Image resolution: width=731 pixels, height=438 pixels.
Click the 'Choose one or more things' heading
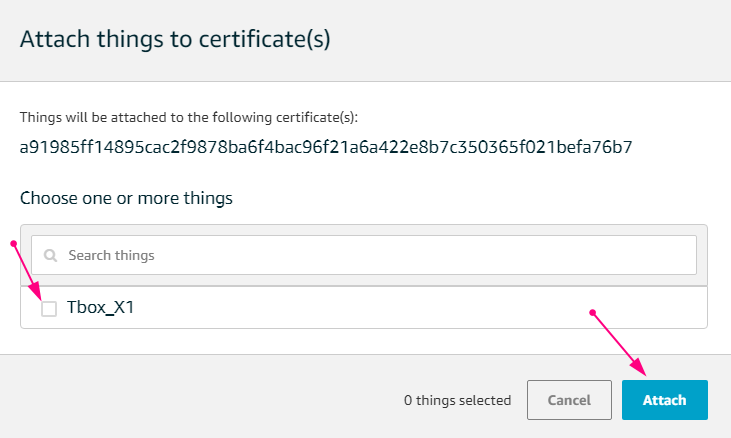point(126,198)
